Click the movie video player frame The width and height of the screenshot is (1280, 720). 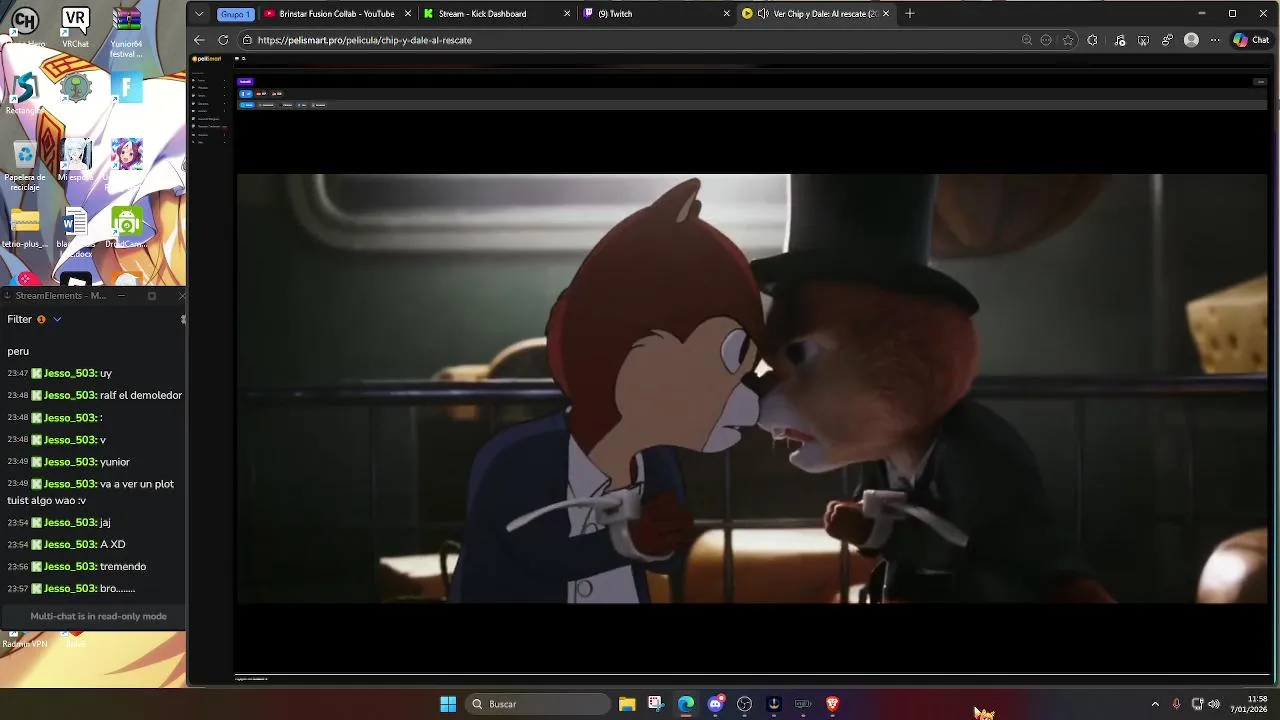click(752, 389)
